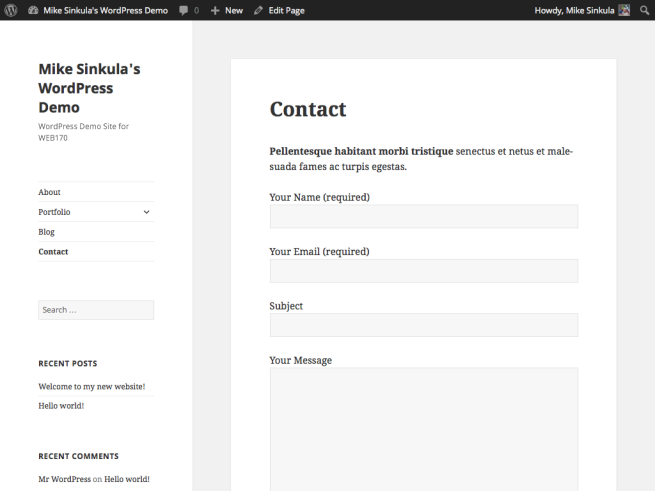Click Mike Sinkula's avatar thumbnail
Viewport: 655px width, 491px height.
pyautogui.click(x=624, y=10)
